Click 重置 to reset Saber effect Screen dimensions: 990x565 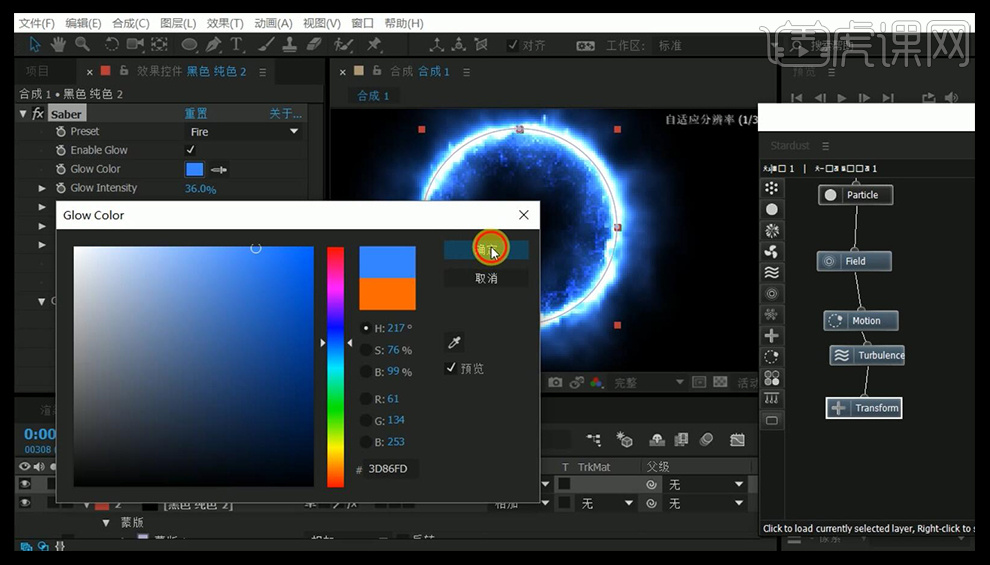(196, 114)
